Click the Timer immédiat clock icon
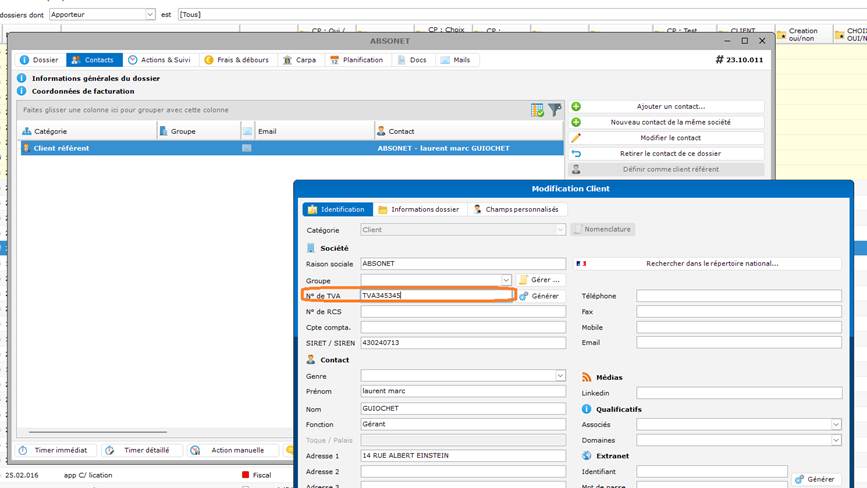The width and height of the screenshot is (867, 488). (24, 450)
